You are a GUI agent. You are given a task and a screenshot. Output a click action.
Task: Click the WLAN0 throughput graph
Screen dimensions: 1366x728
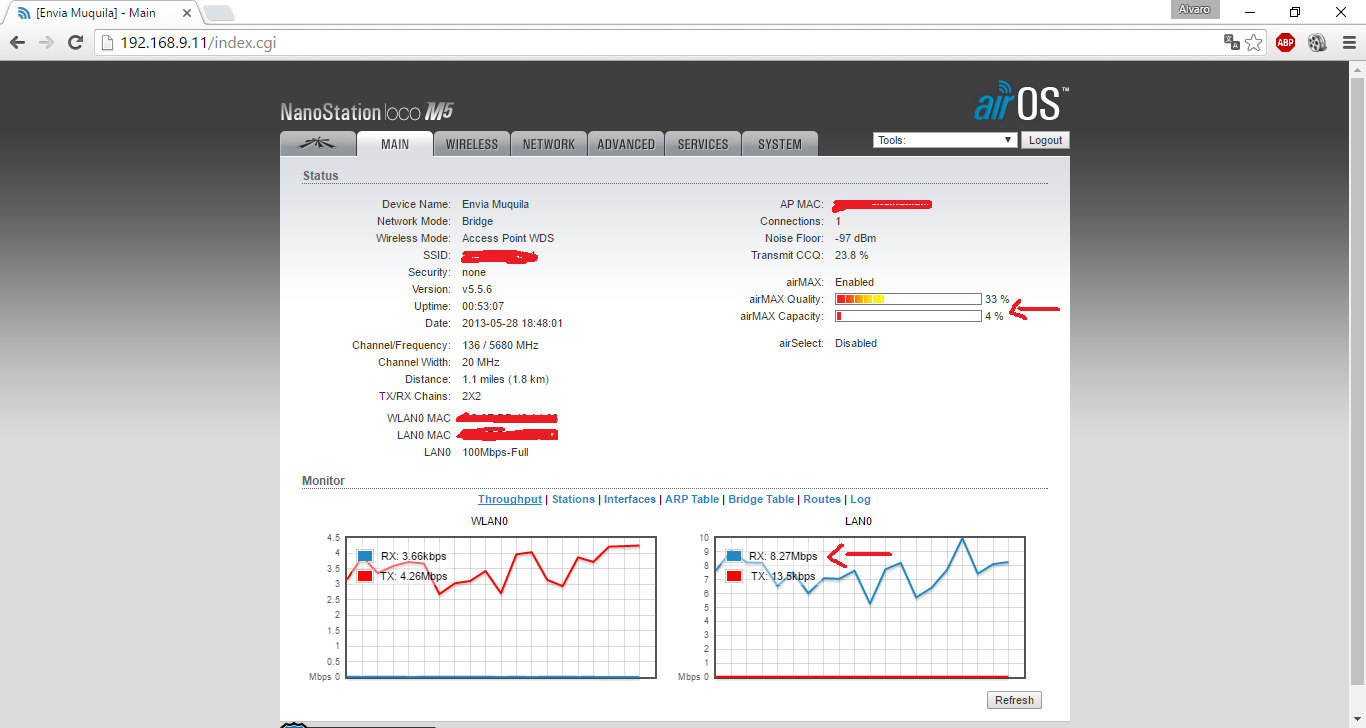(x=501, y=607)
